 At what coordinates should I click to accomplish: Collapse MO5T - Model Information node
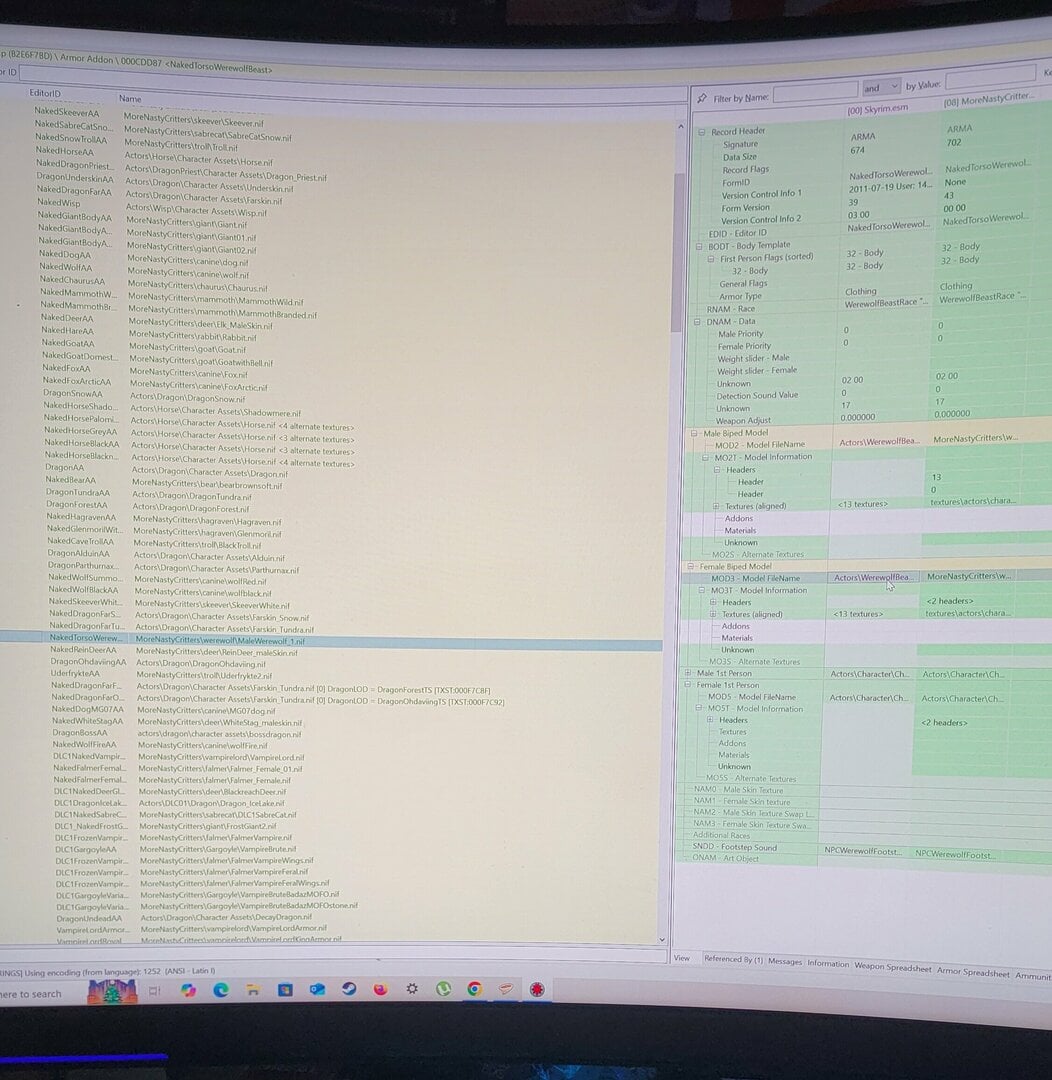pos(699,708)
